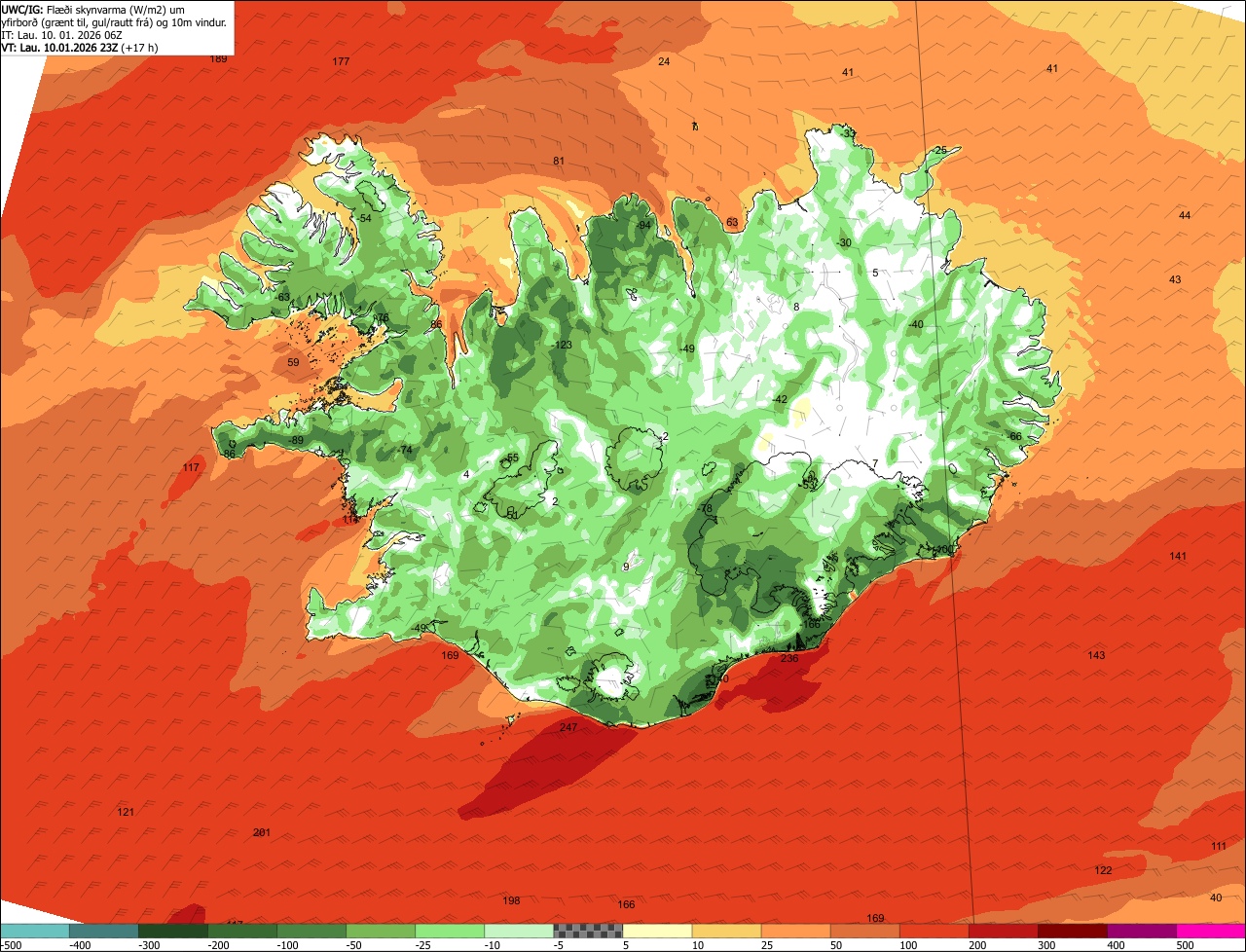This screenshot has height=952, width=1246.
Task: Select the map value -74
Action: 405,450
